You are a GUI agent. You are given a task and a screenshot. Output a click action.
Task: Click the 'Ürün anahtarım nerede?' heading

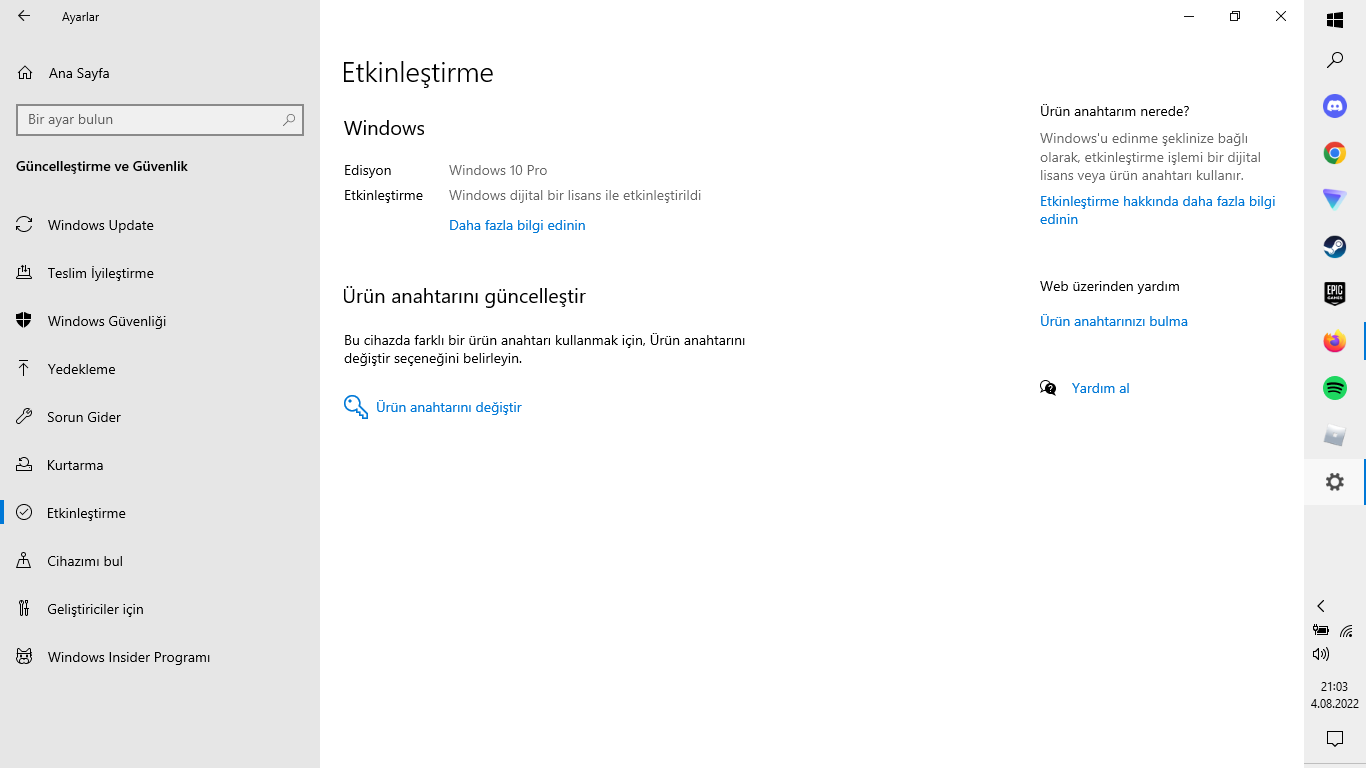pyautogui.click(x=1115, y=111)
